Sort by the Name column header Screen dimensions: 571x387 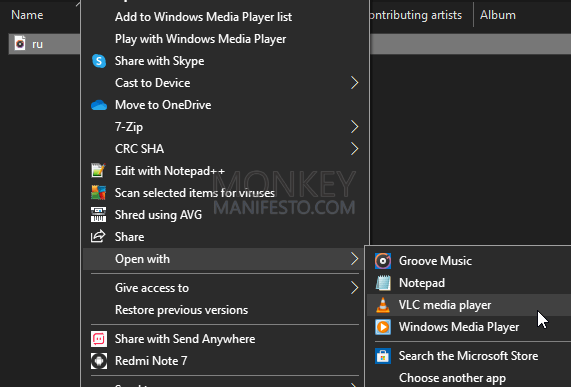pyautogui.click(x=27, y=15)
